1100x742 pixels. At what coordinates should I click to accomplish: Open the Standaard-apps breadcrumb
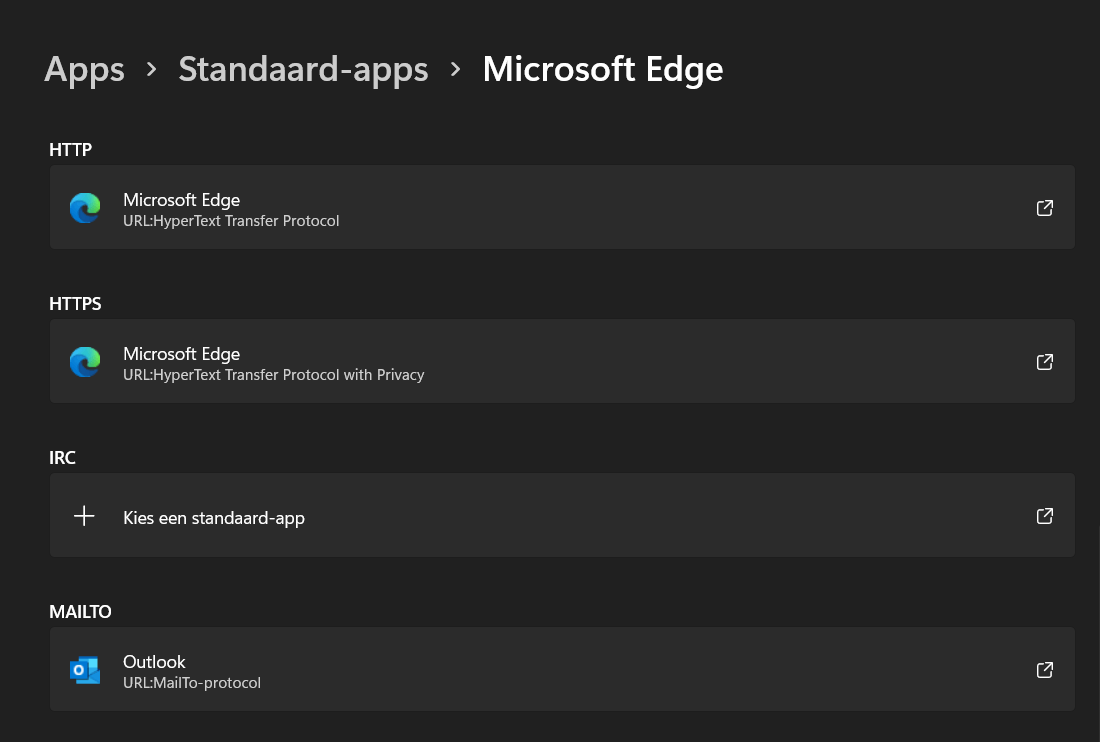(303, 69)
